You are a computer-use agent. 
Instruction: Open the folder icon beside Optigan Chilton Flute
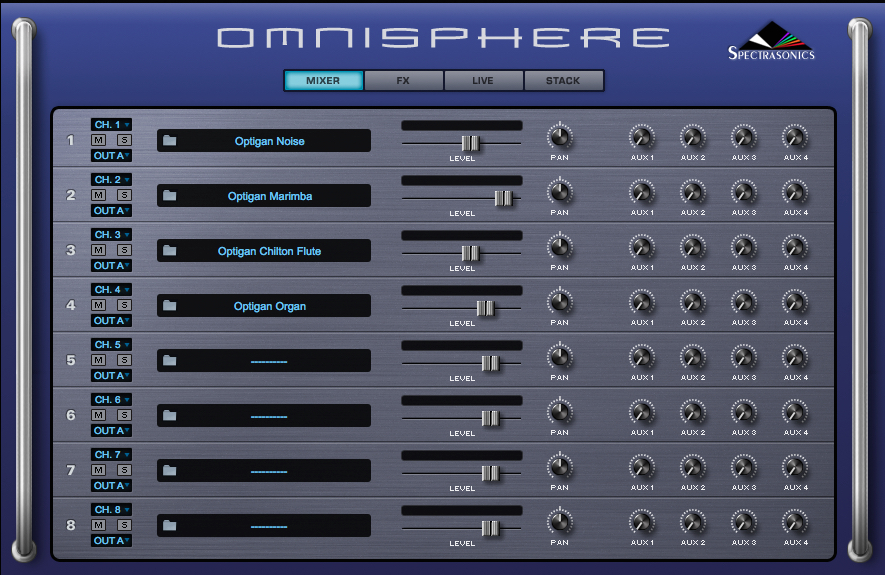(x=169, y=251)
